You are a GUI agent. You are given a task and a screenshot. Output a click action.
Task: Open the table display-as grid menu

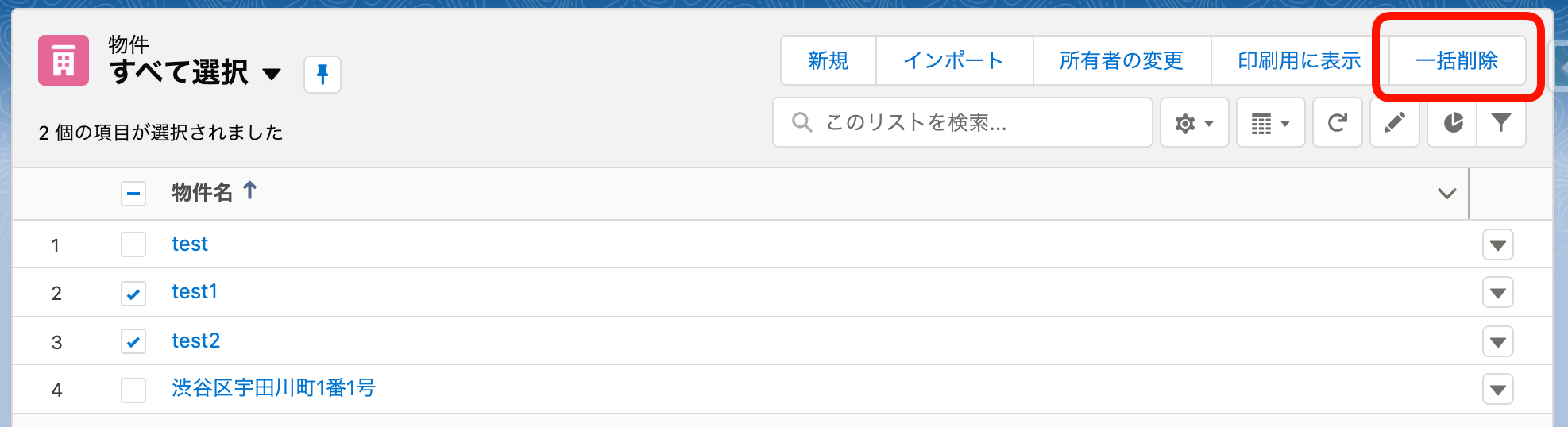(x=1270, y=123)
